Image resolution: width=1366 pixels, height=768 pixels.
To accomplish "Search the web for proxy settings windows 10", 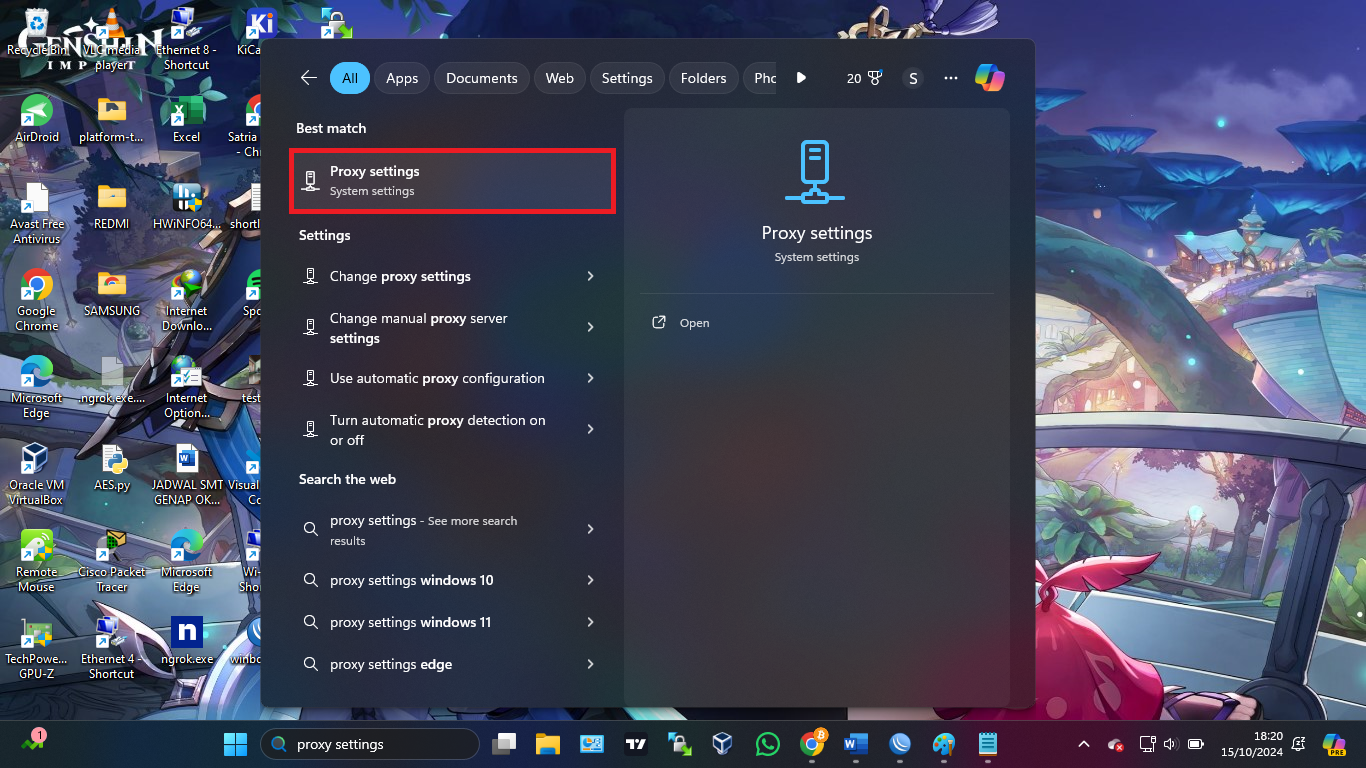I will point(452,580).
